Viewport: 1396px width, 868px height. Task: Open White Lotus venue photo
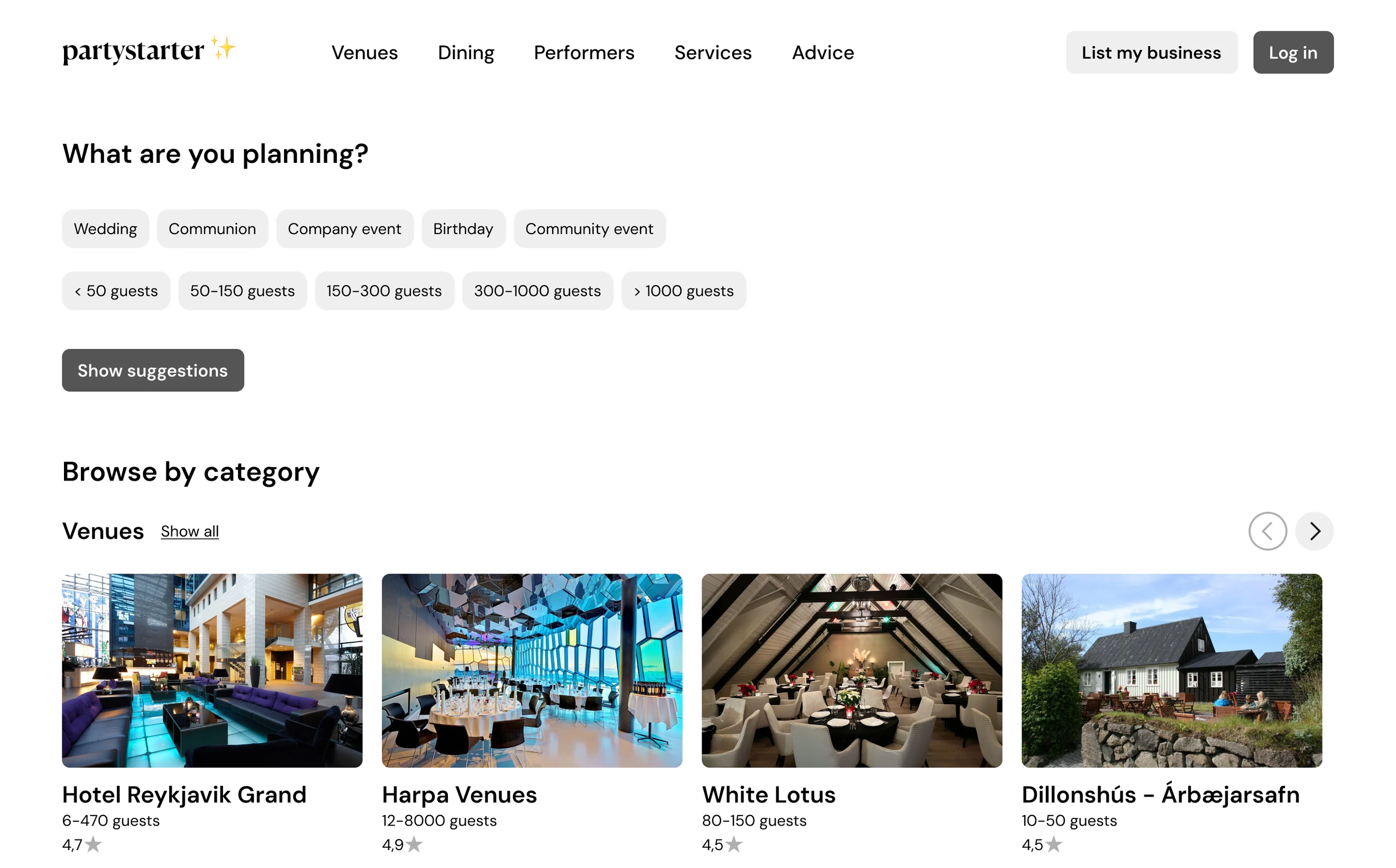851,670
